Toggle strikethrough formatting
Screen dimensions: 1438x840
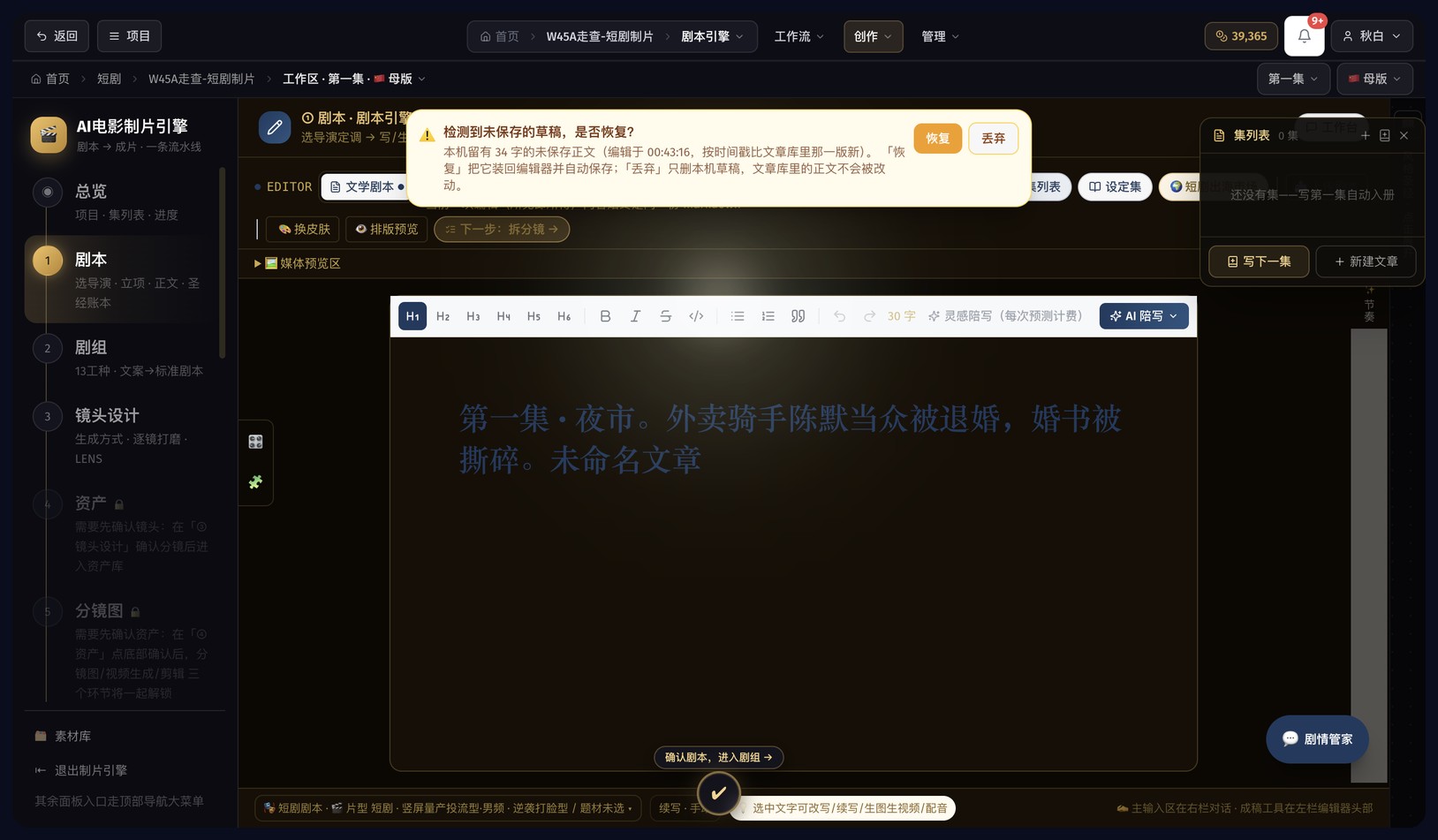[x=666, y=316]
